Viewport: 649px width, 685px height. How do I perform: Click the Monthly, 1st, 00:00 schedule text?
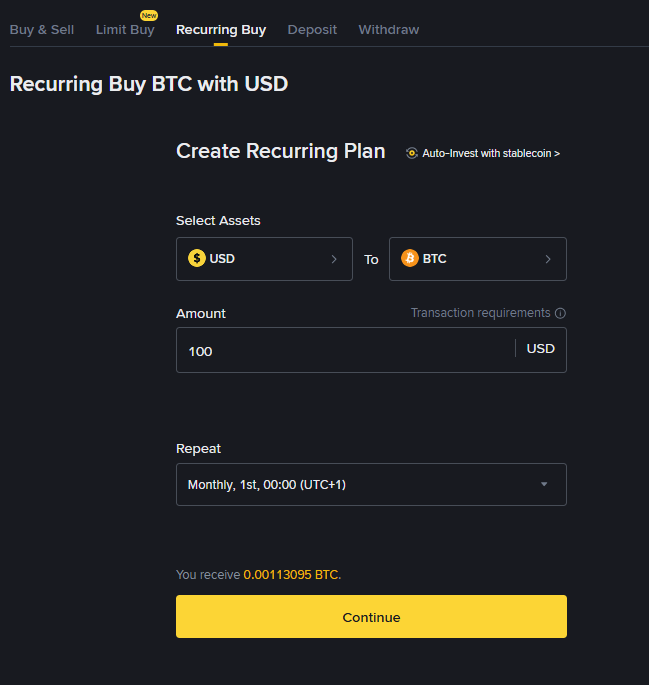tap(267, 485)
